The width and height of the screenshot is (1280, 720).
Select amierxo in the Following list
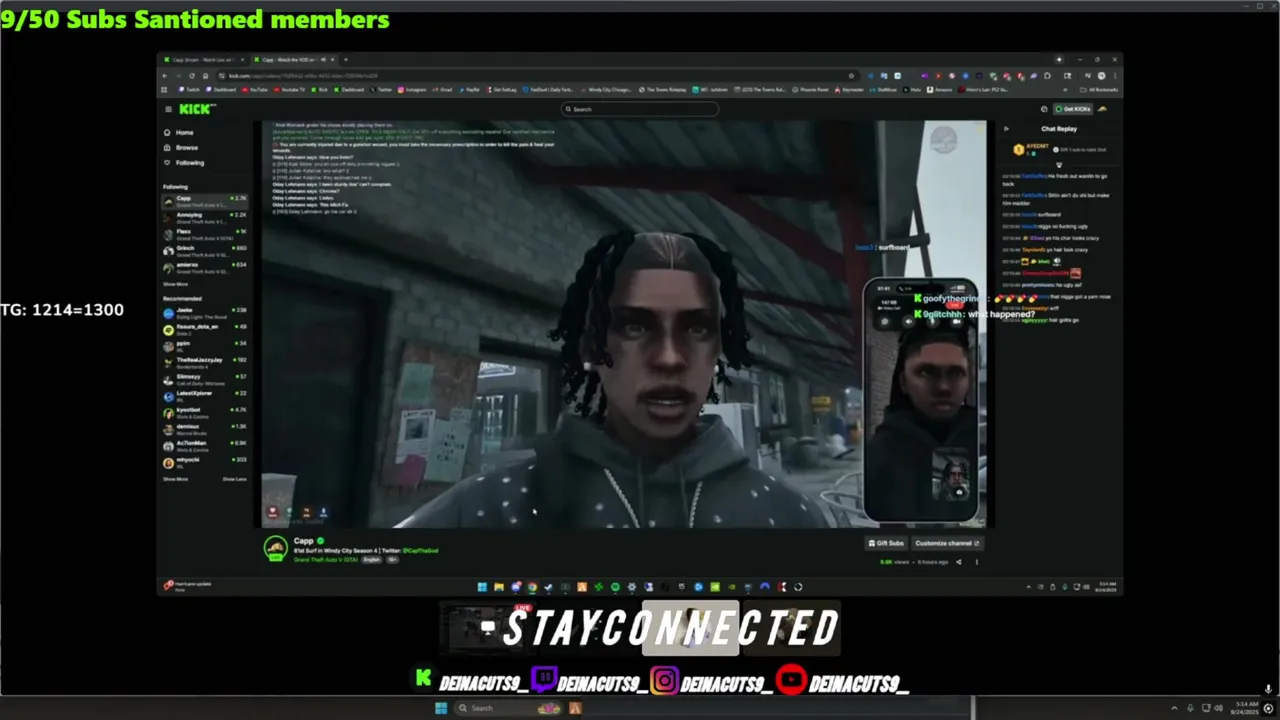tap(205, 267)
